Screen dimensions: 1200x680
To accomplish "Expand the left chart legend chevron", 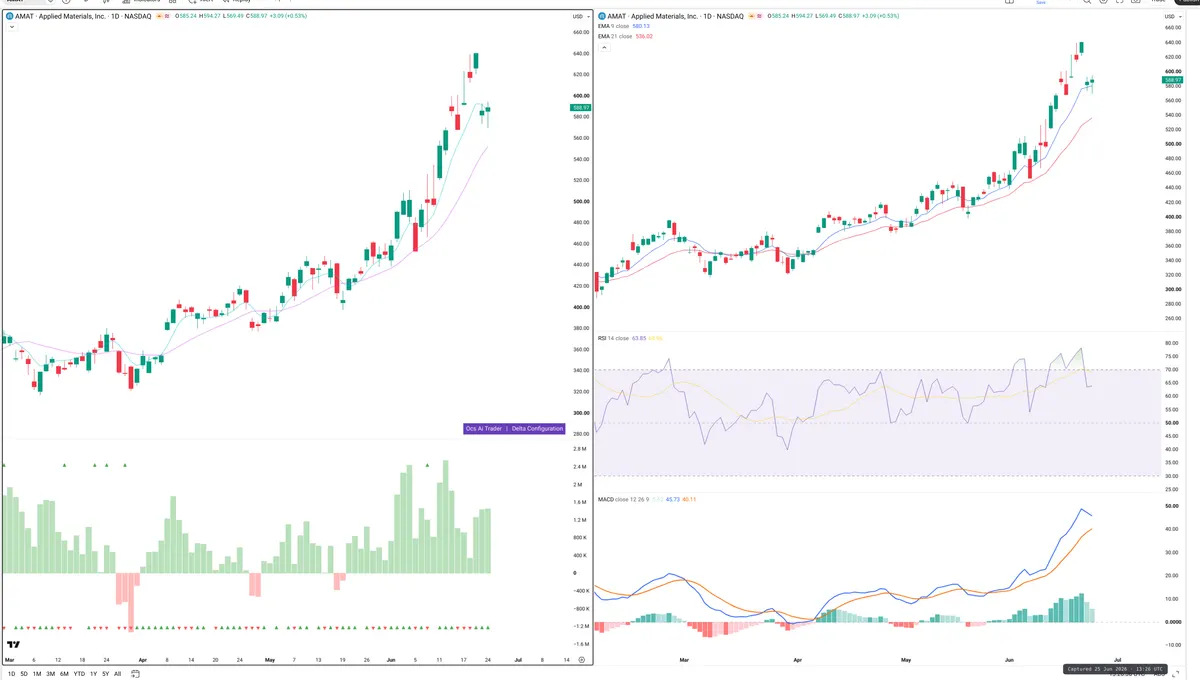I will tap(10, 27).
